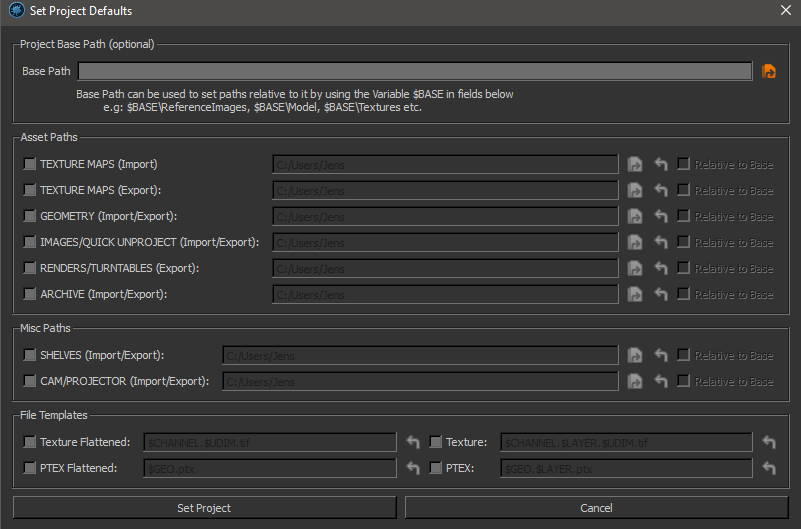Browse folder for SHELVES path
This screenshot has width=801, height=529.
(635, 355)
